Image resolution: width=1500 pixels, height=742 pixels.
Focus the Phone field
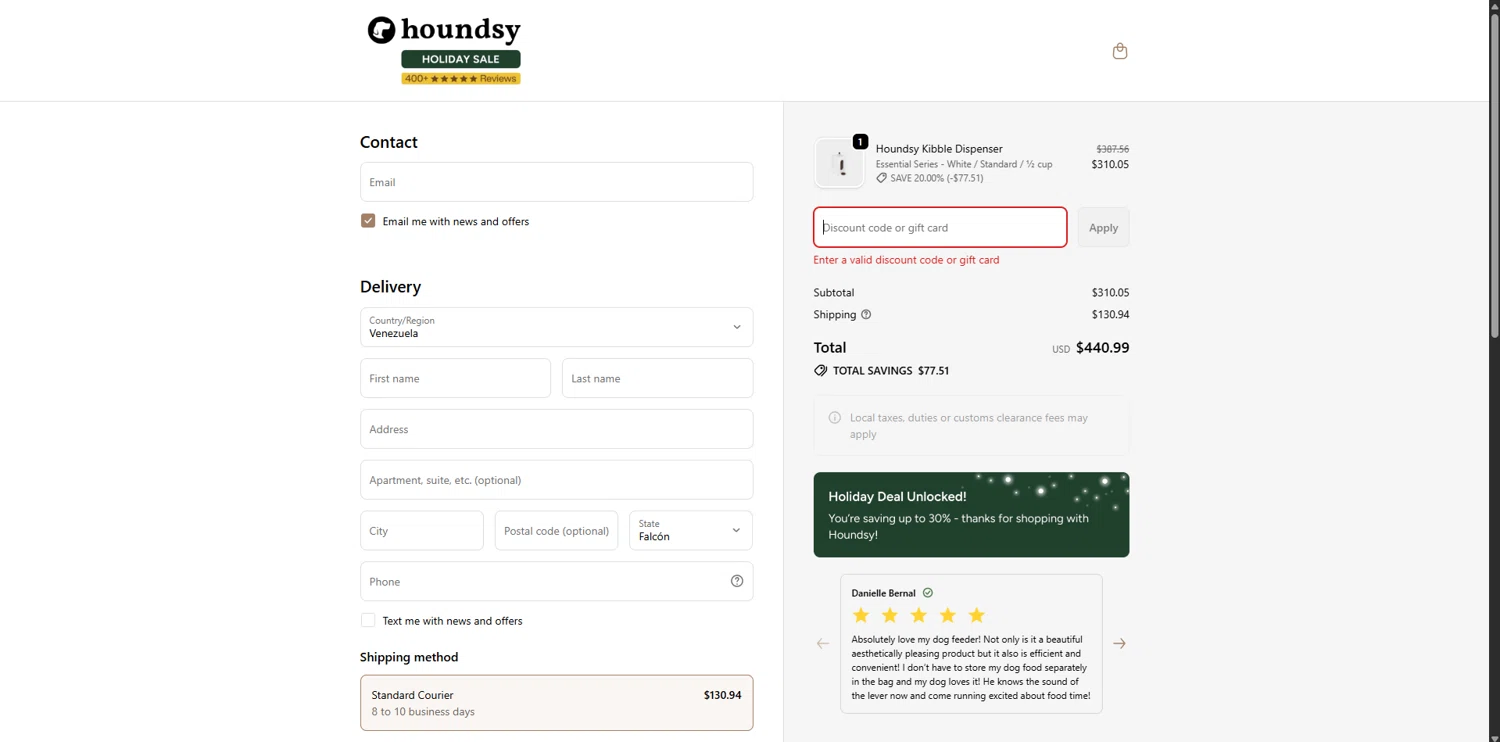pyautogui.click(x=557, y=581)
